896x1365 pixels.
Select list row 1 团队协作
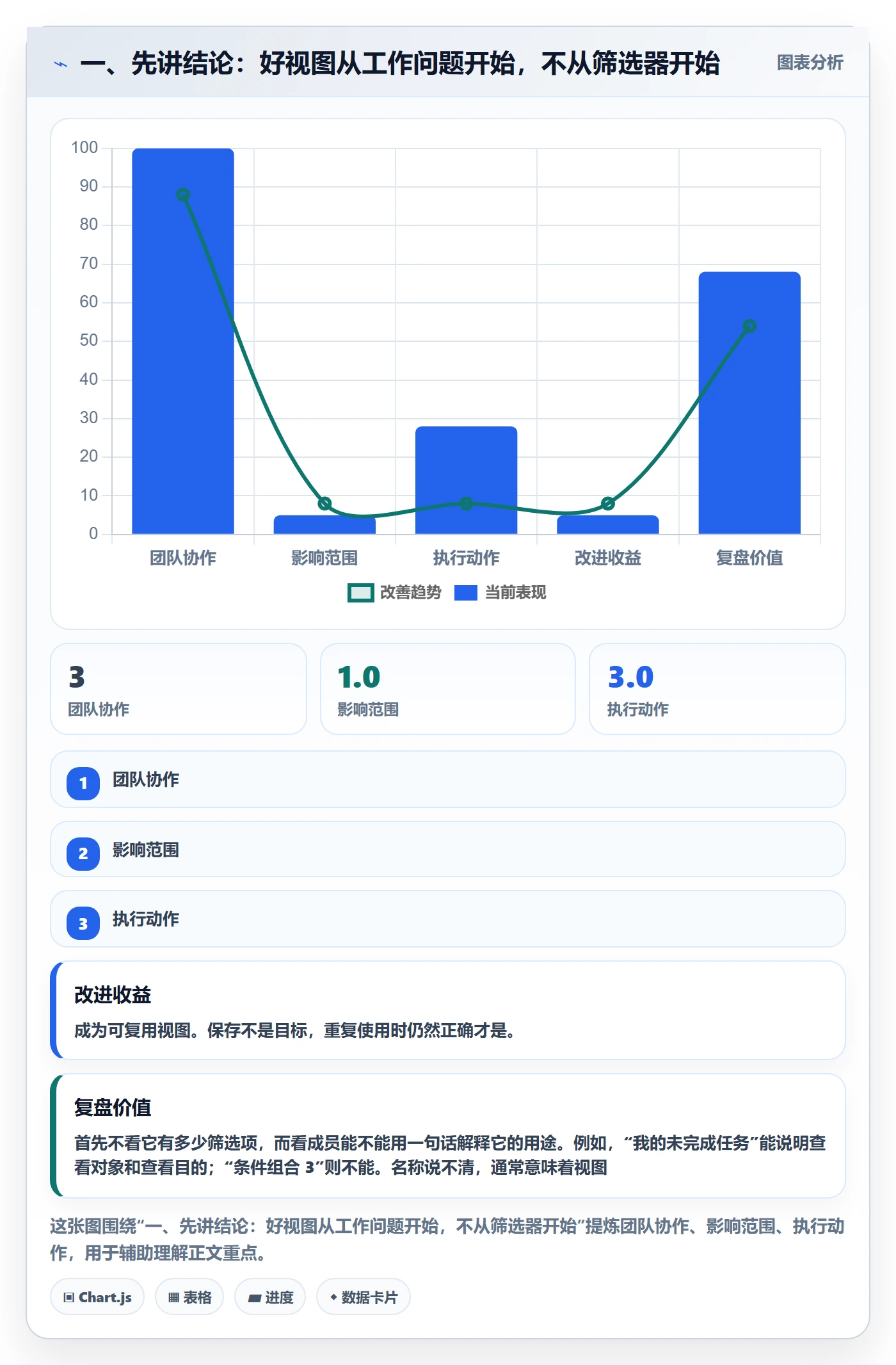pyautogui.click(x=448, y=780)
